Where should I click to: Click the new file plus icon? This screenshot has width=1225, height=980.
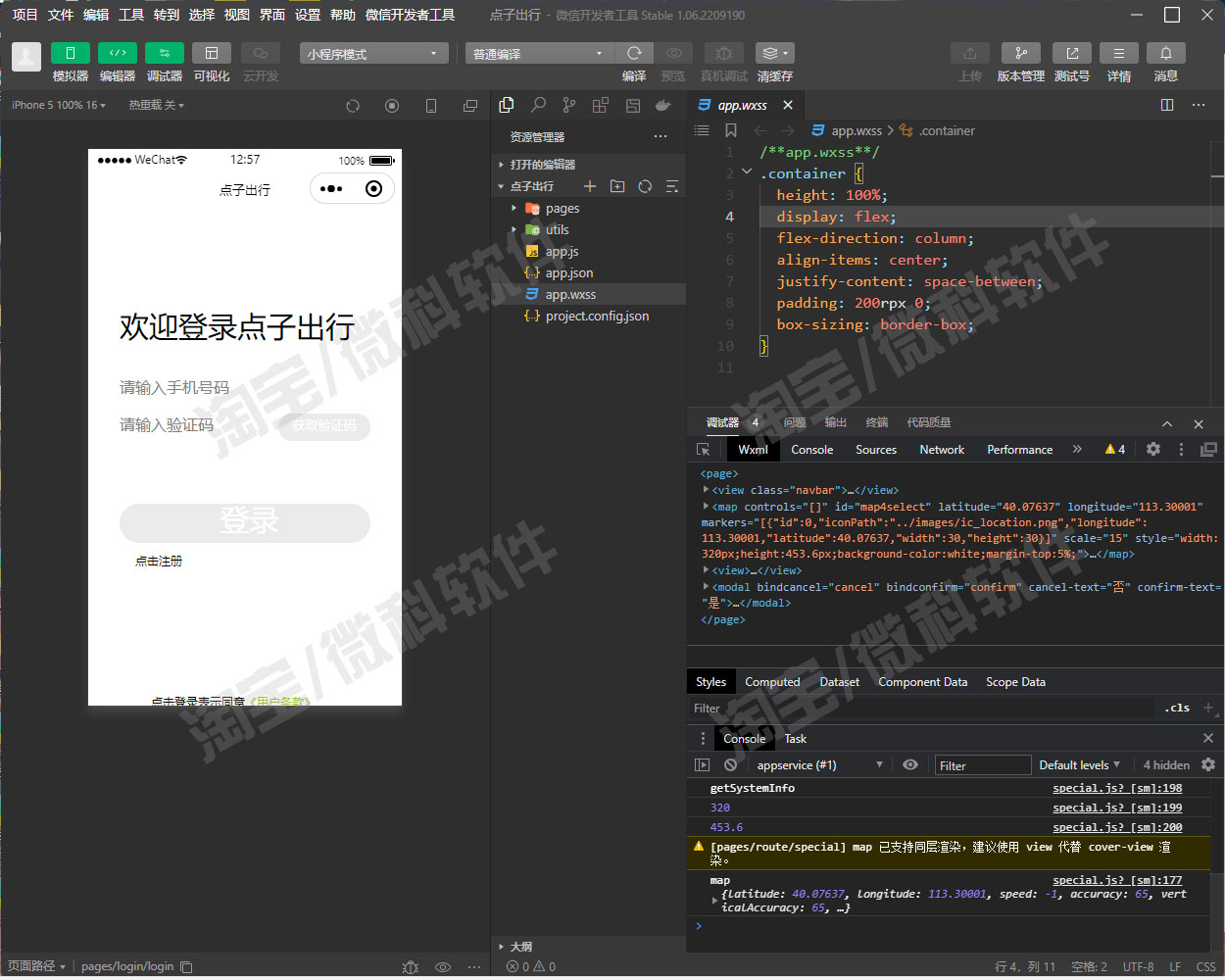[x=590, y=186]
